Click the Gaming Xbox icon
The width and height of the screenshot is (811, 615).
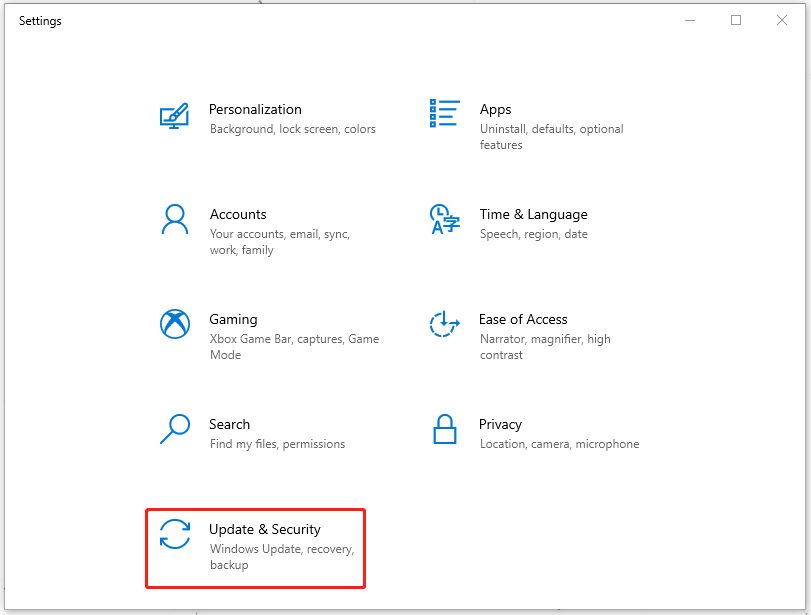(x=174, y=324)
